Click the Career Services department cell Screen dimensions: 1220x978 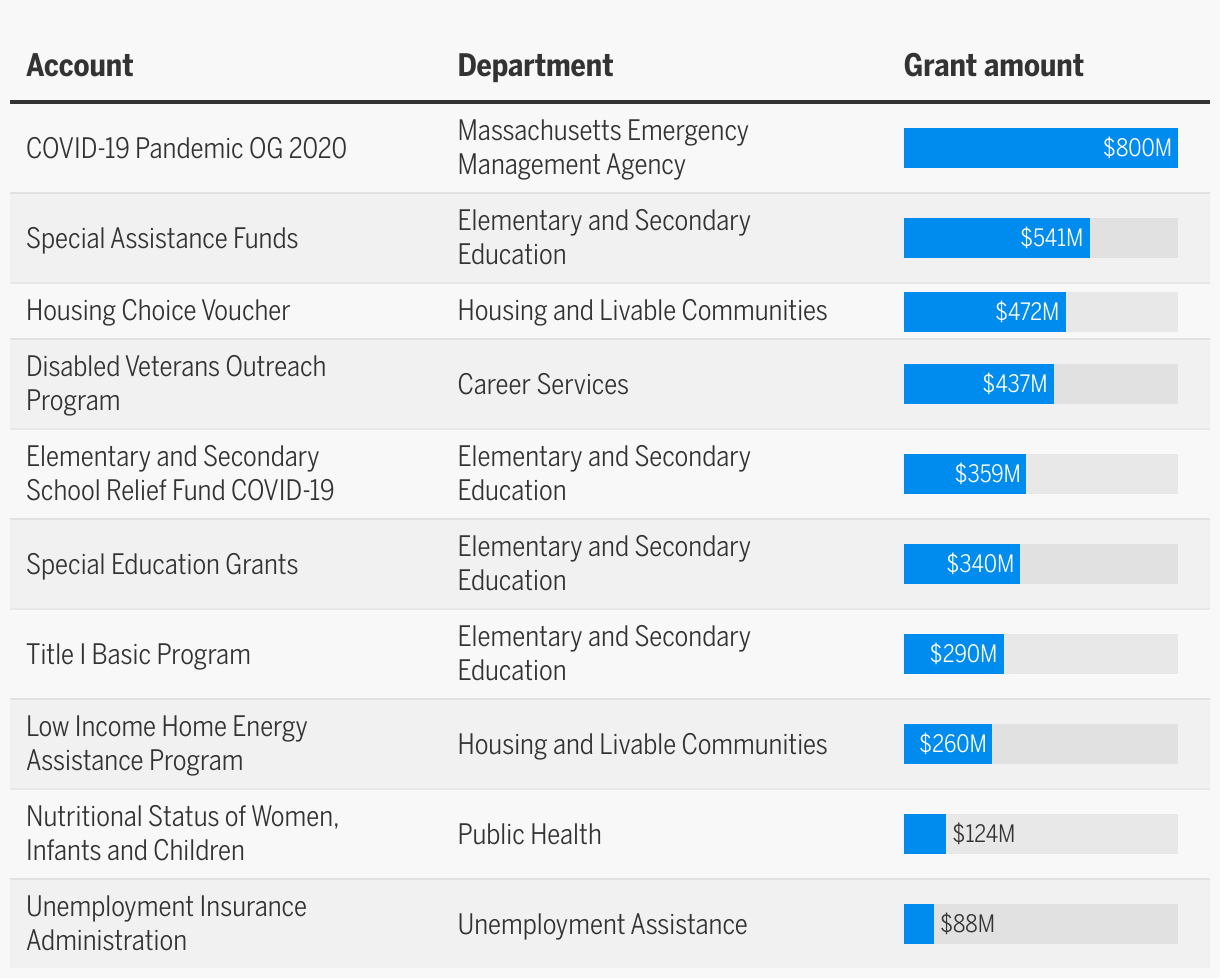click(543, 385)
